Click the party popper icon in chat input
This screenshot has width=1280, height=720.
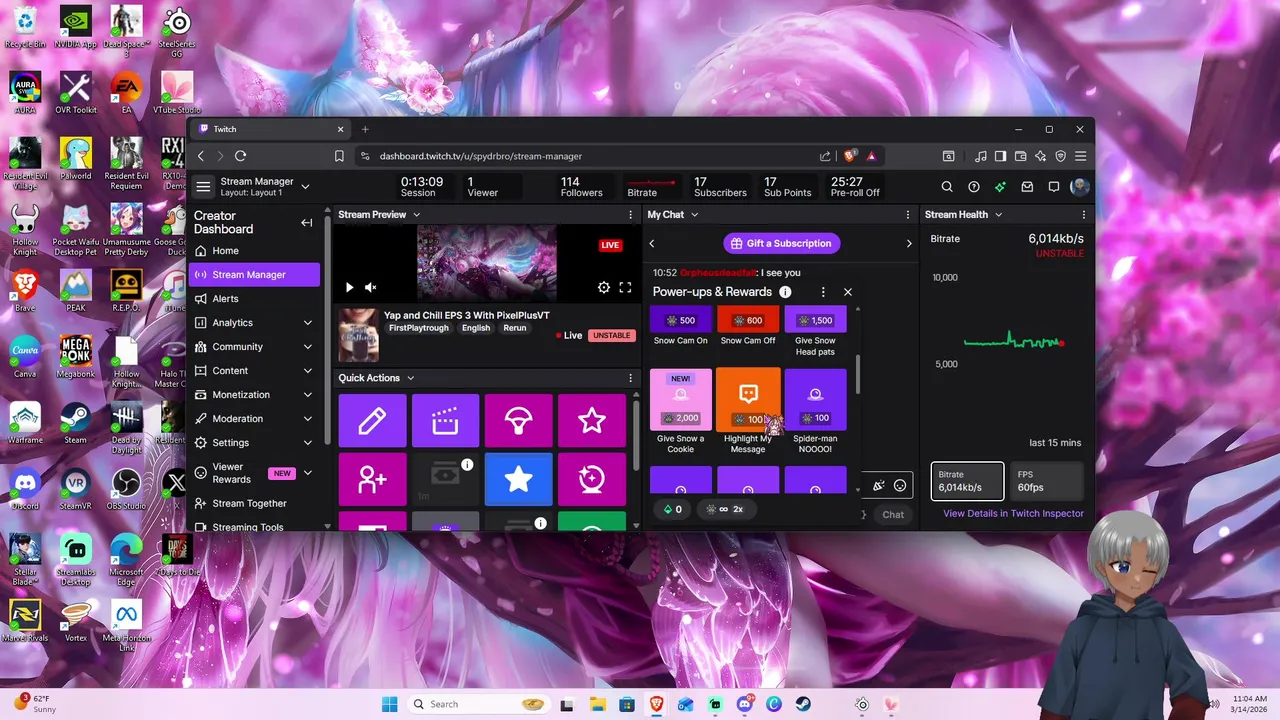878,486
